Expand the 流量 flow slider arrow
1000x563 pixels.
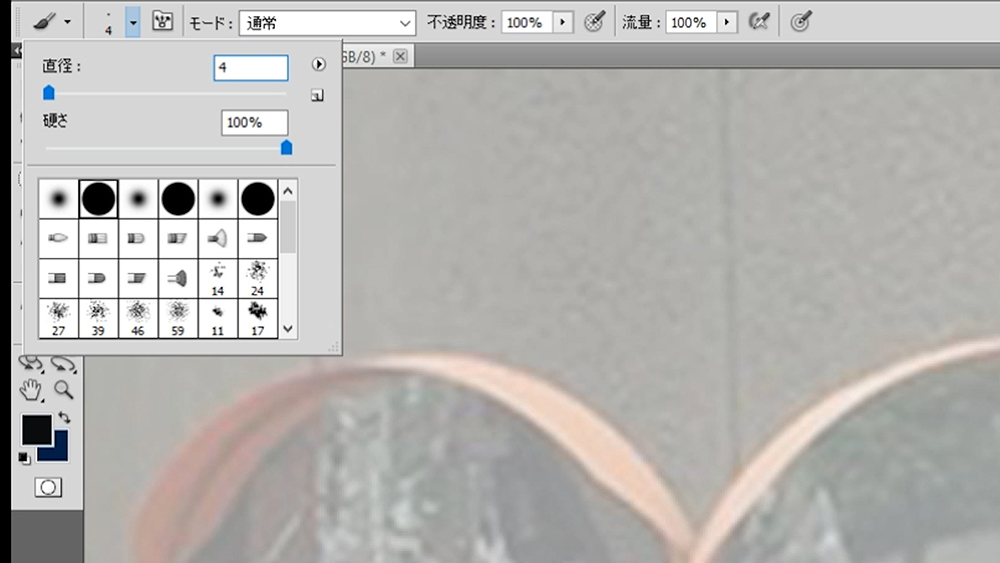click(x=727, y=22)
